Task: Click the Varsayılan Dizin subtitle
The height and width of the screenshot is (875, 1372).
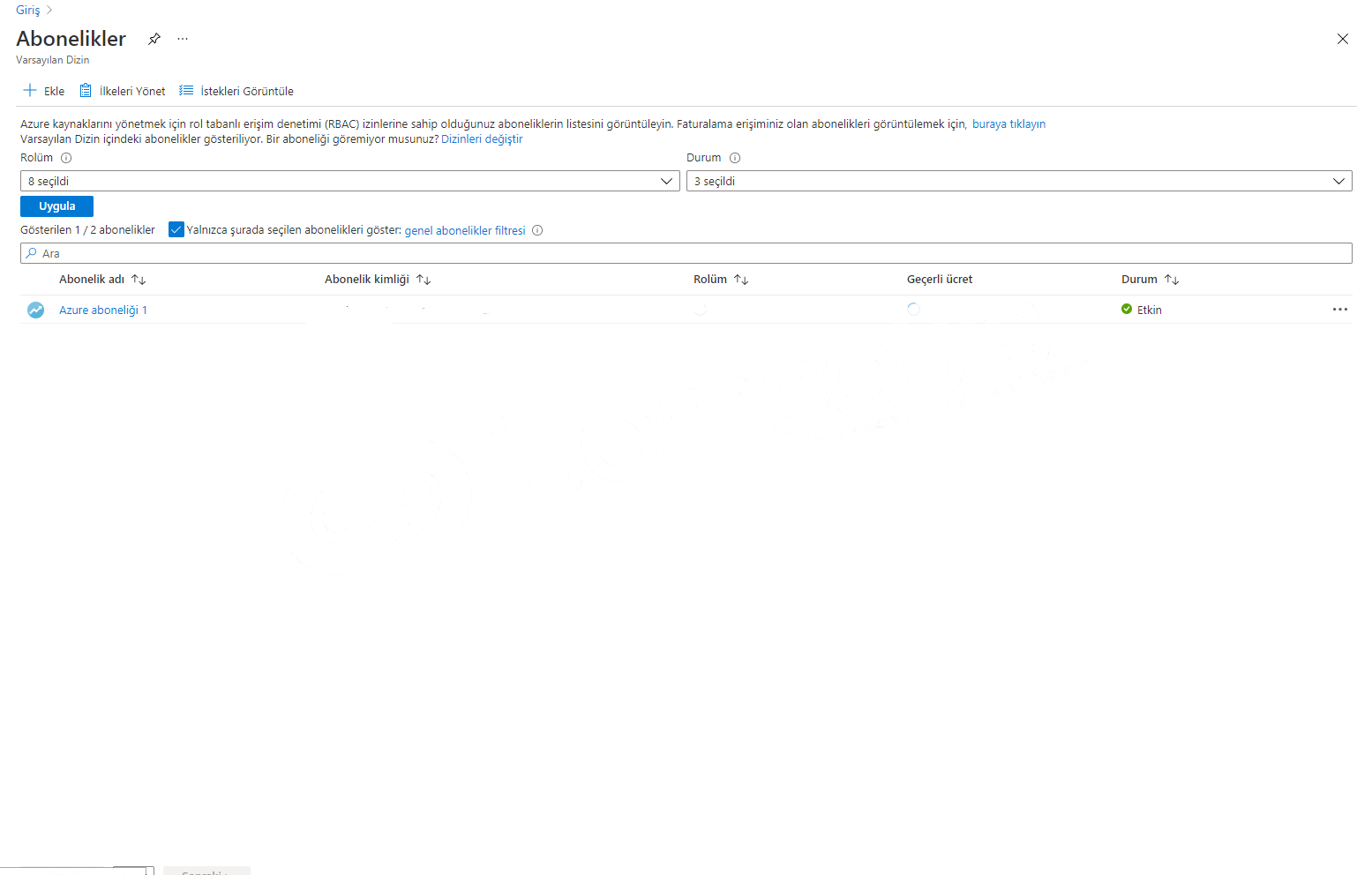Action: [x=53, y=60]
